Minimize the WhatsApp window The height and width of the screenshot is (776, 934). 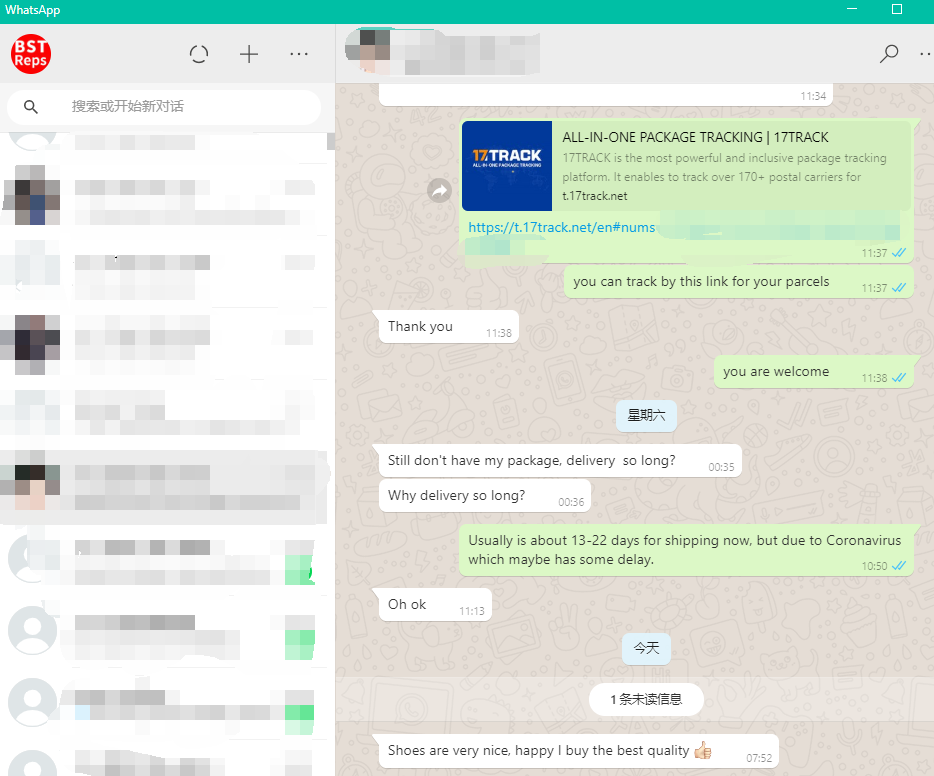coord(852,10)
